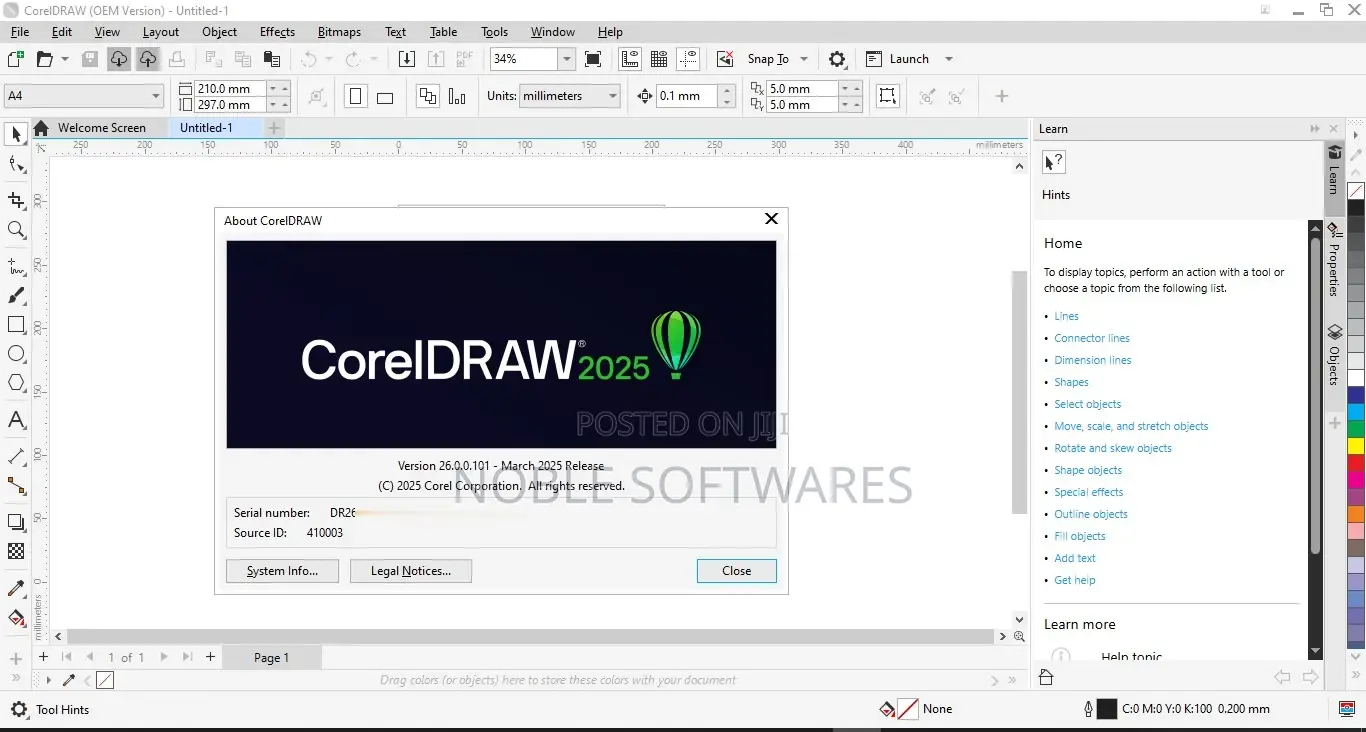Select the Color Eyedropper tool
Screen dimensions: 1366x732
(16, 588)
